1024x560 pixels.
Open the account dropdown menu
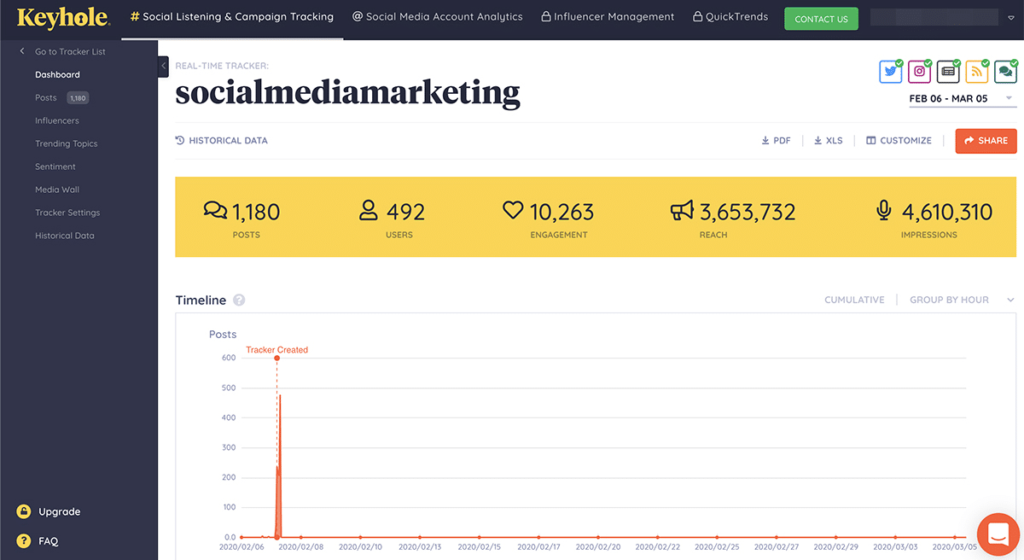click(x=1009, y=17)
